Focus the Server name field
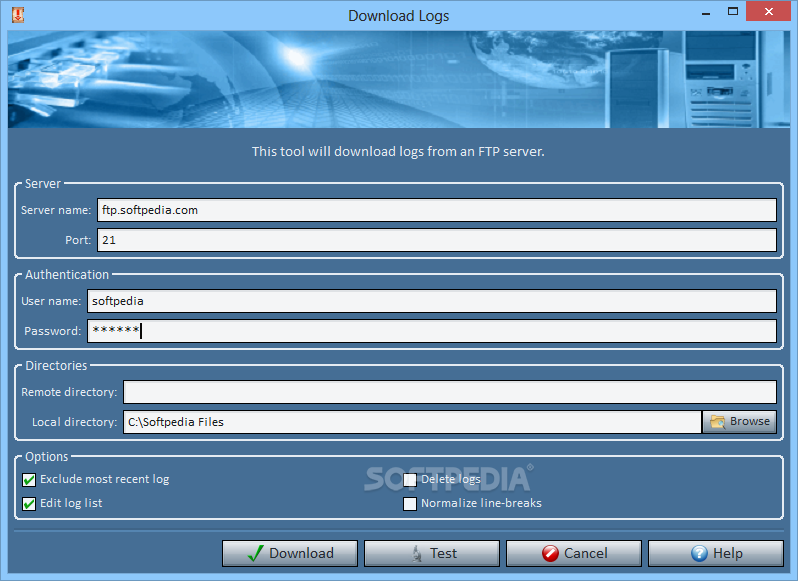 tap(437, 210)
